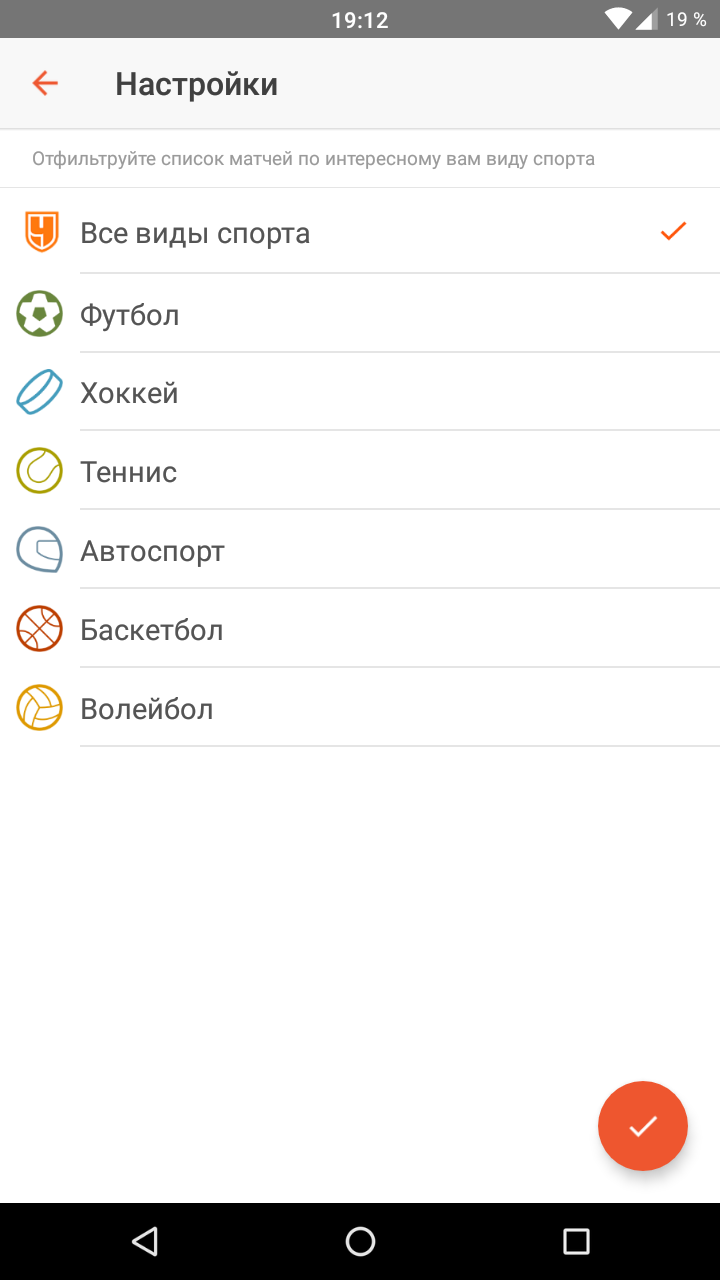This screenshot has width=720, height=1280.
Task: Choose the Автоспорт list entry
Action: (x=360, y=550)
